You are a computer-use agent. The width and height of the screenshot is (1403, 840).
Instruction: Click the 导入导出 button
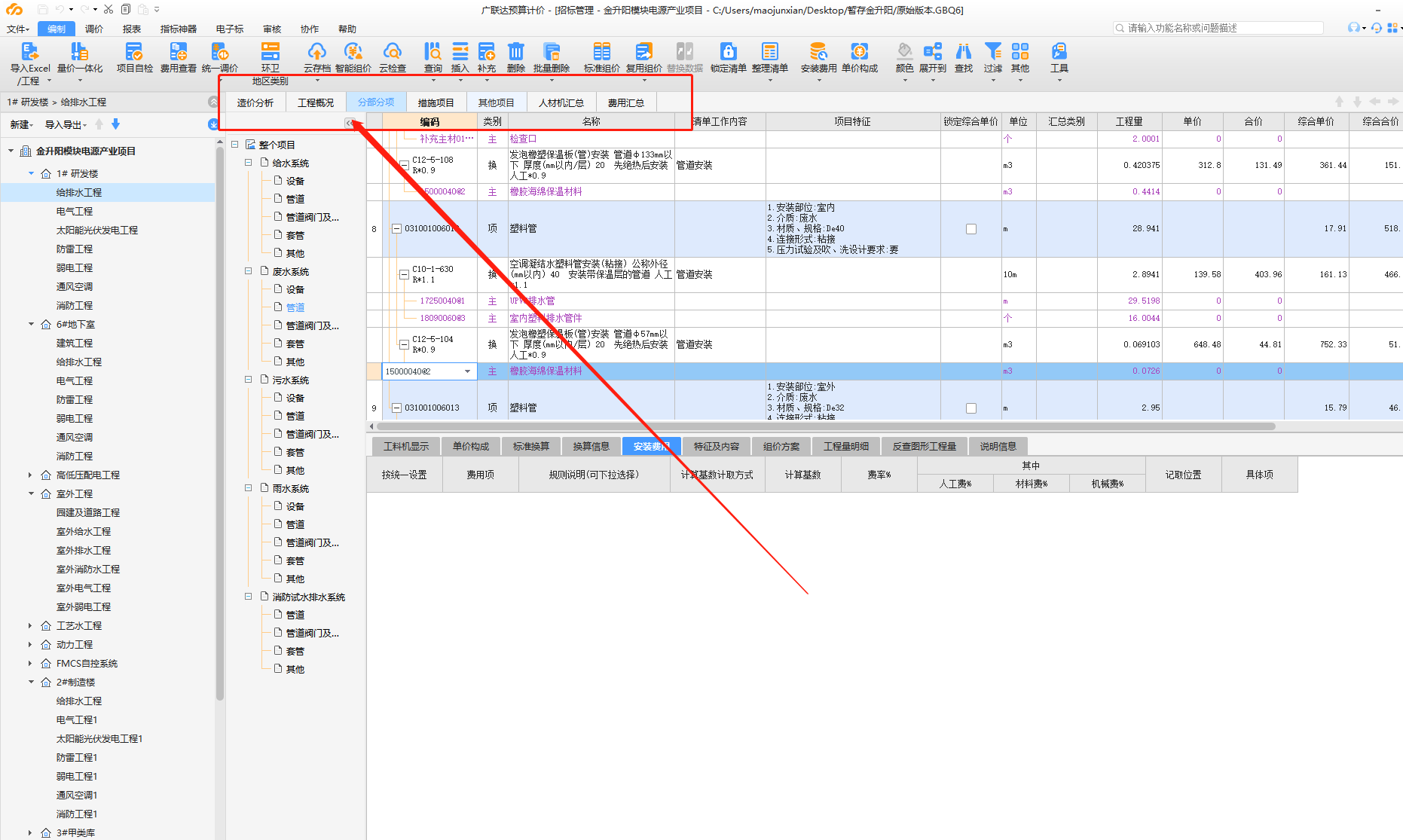pyautogui.click(x=66, y=124)
